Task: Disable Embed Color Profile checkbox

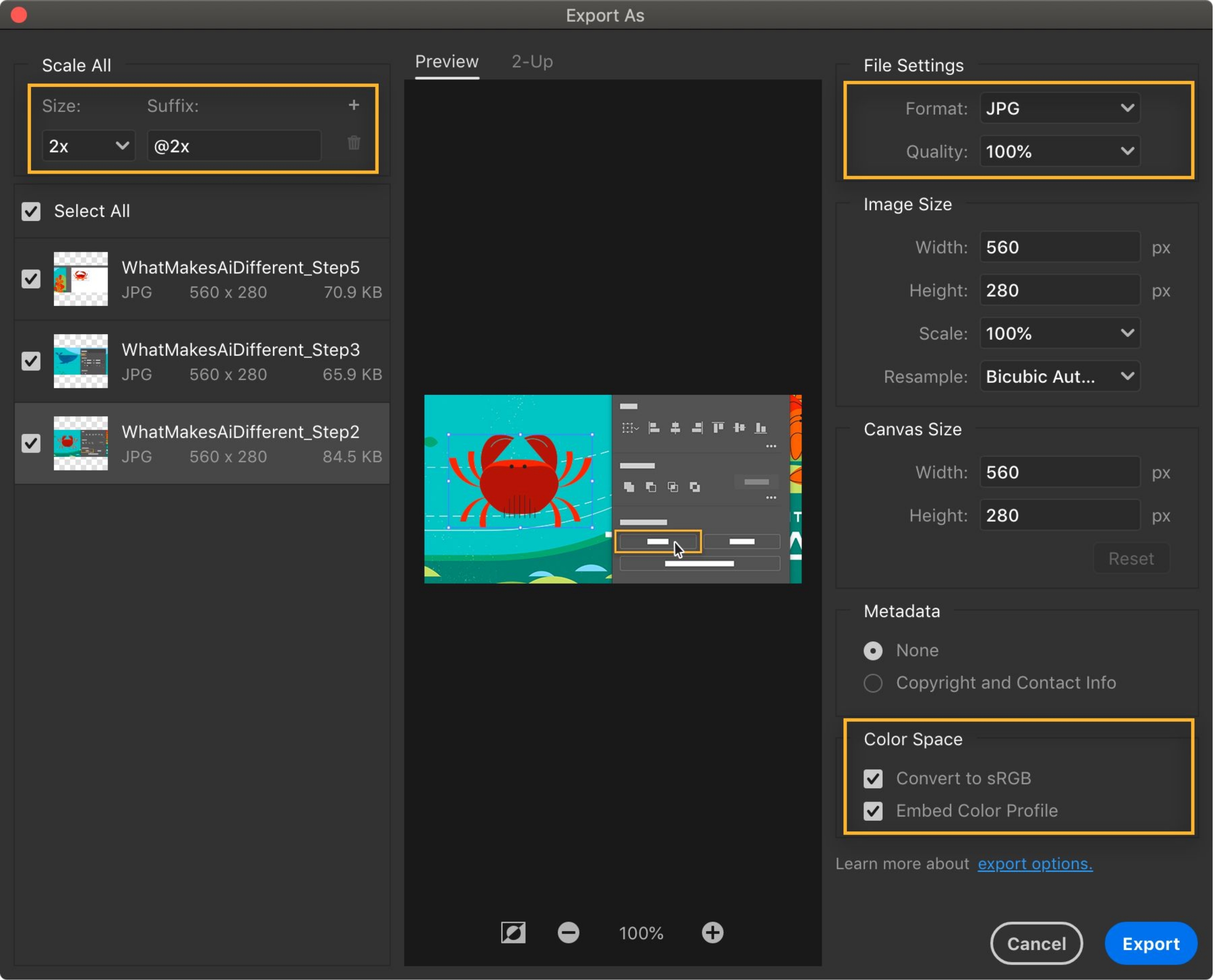Action: tap(873, 811)
